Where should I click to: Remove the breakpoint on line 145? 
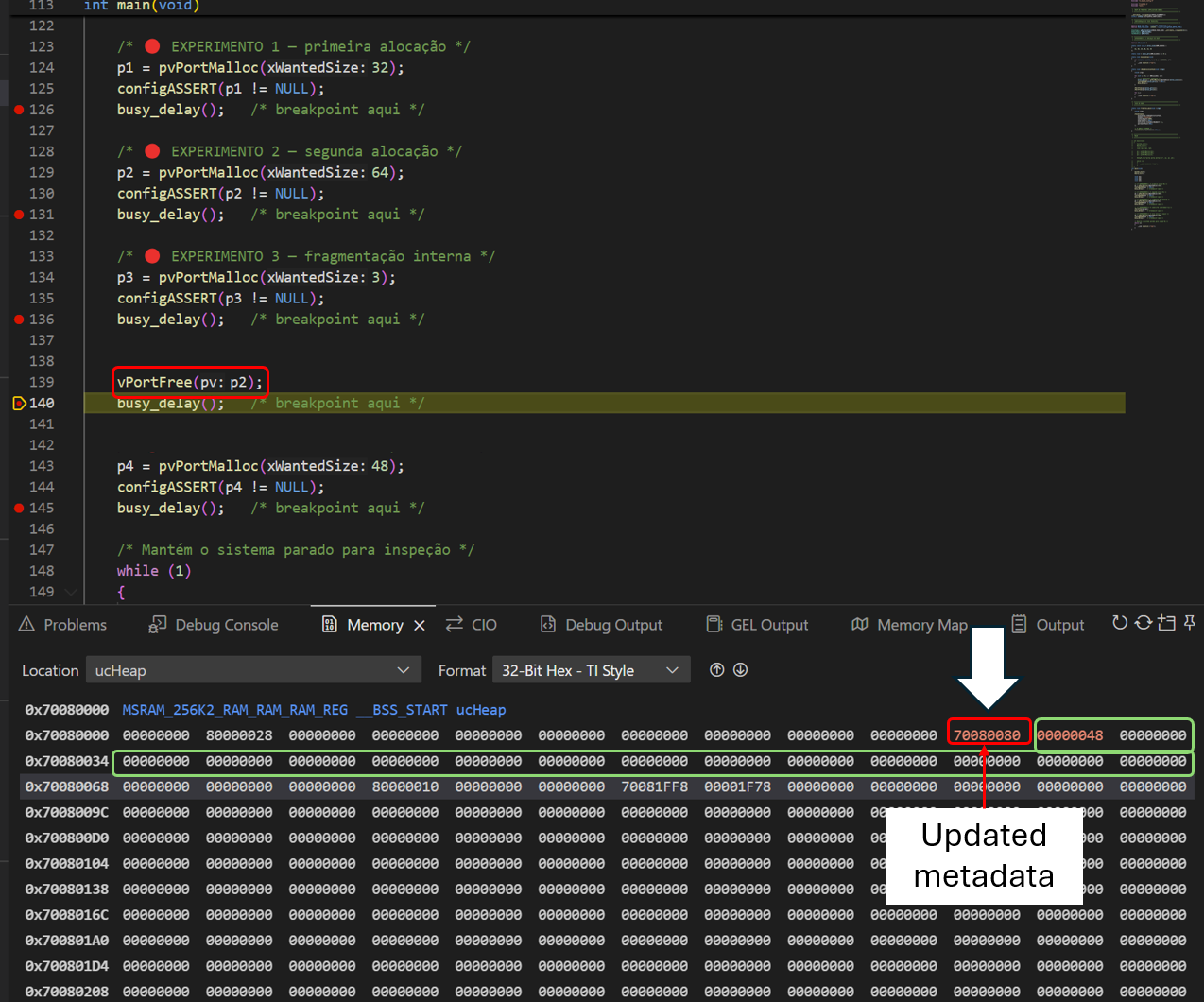pyautogui.click(x=18, y=508)
